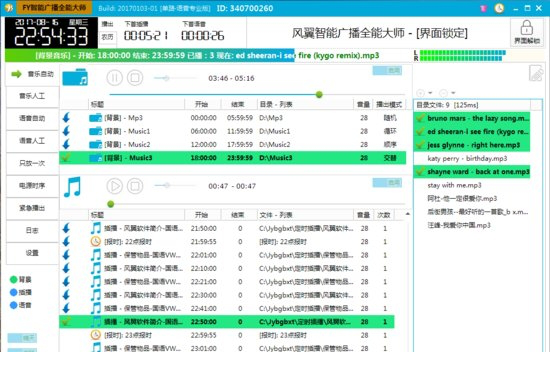This screenshot has height=366, width=550.
Task: Open the edit pencil icon above the file list
Action: 536,73
